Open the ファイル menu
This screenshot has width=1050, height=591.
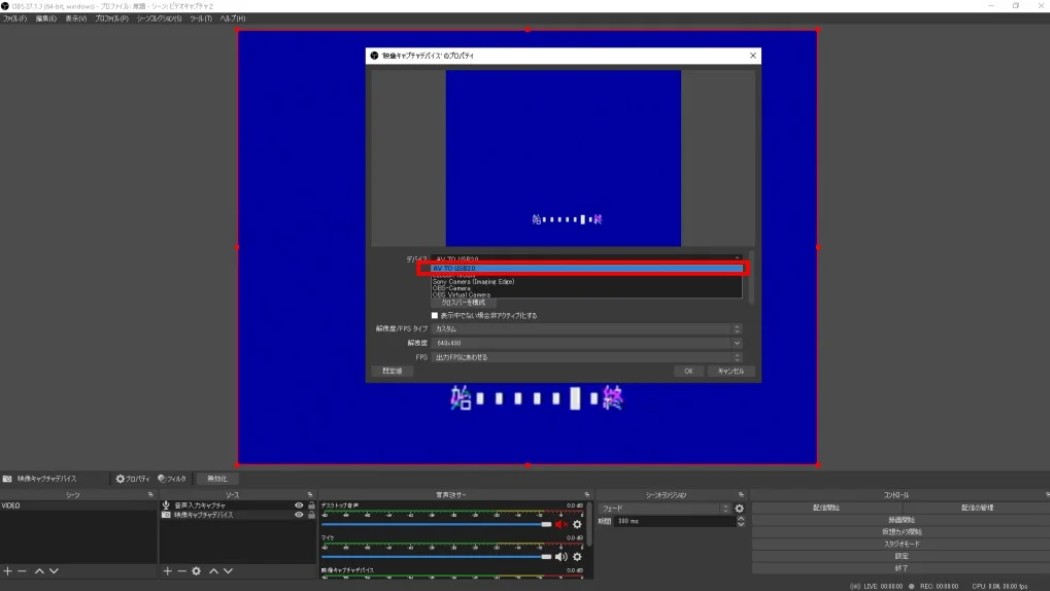click(x=15, y=18)
